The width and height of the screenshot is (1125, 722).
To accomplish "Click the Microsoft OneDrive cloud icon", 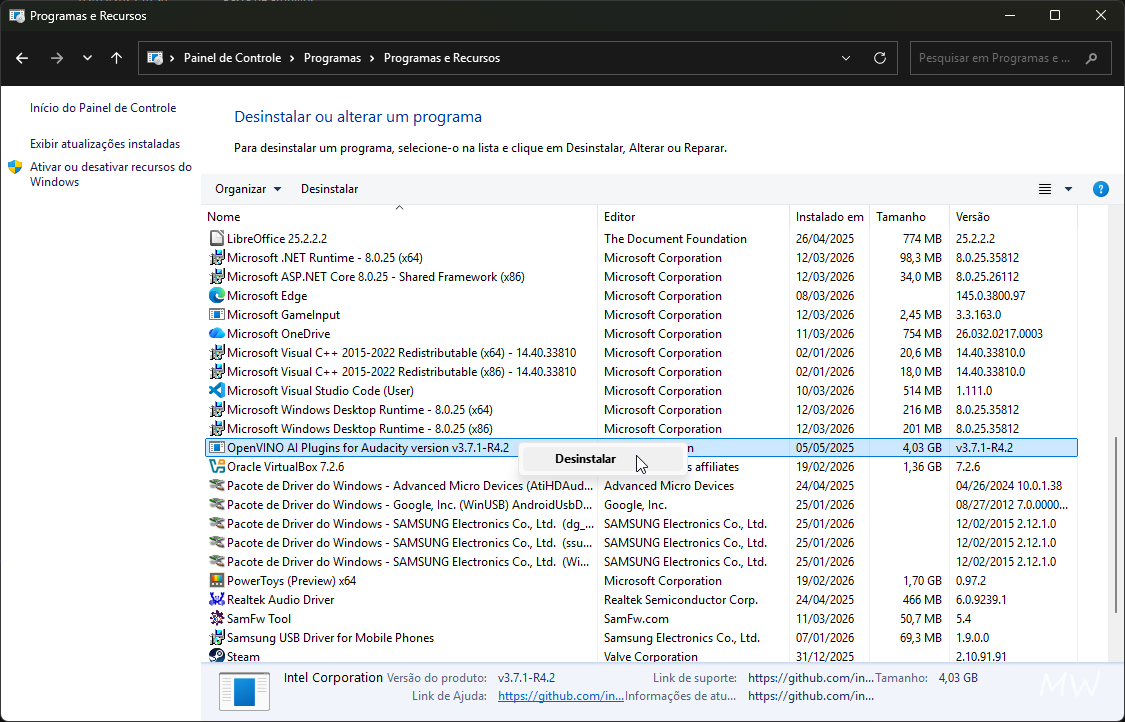I will (x=218, y=333).
